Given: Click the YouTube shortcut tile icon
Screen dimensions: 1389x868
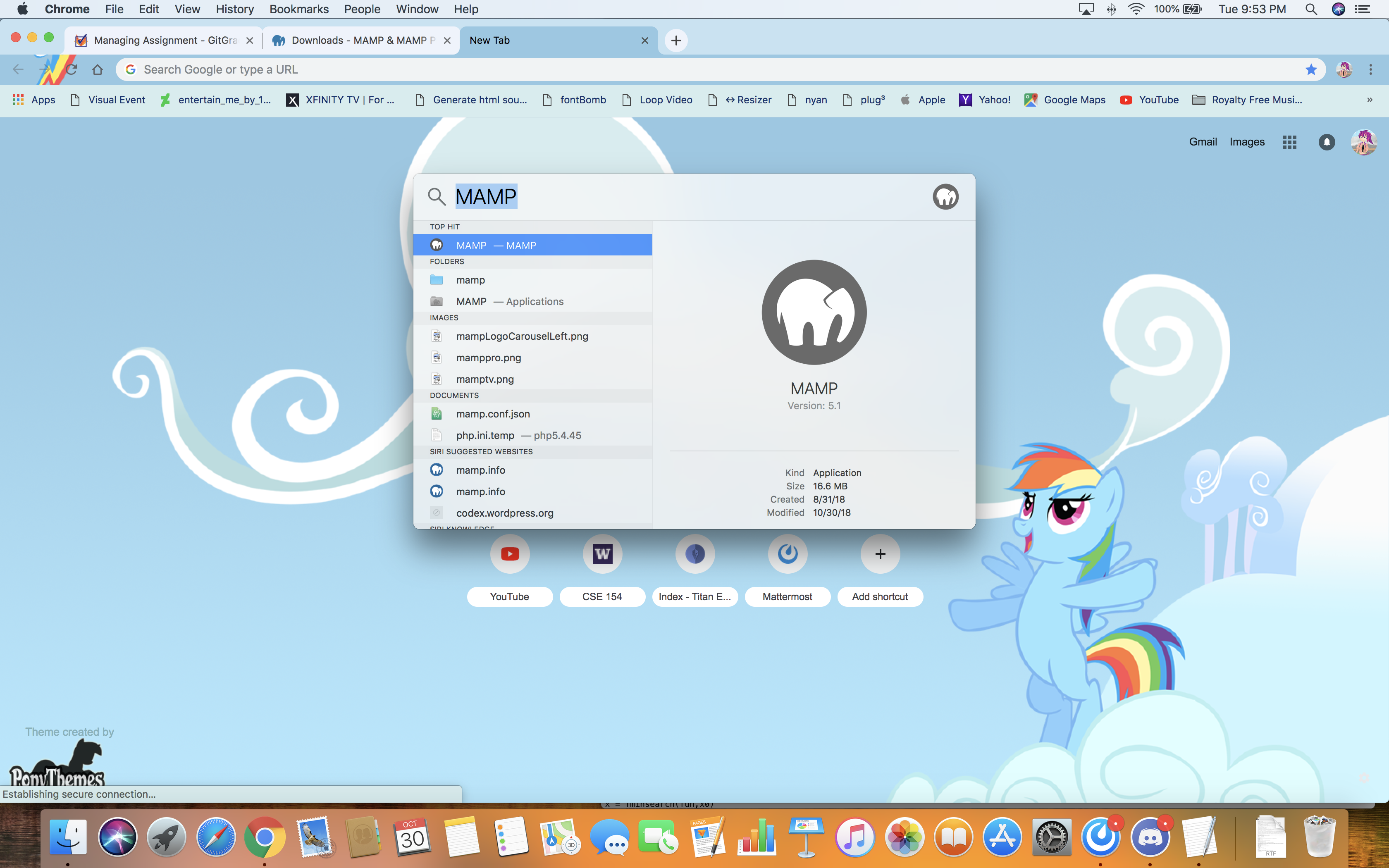Looking at the screenshot, I should (510, 554).
